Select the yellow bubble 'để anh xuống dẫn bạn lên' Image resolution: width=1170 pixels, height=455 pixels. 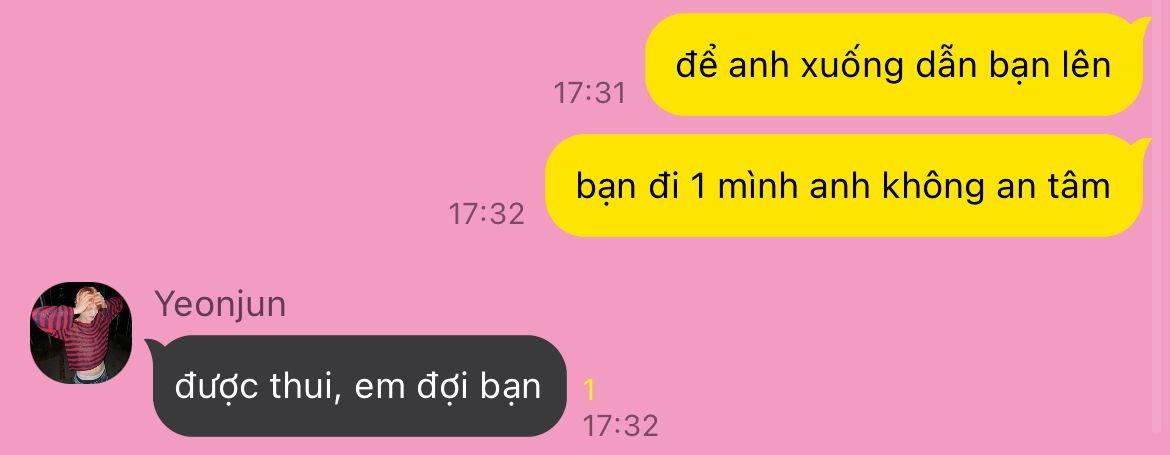click(x=893, y=65)
